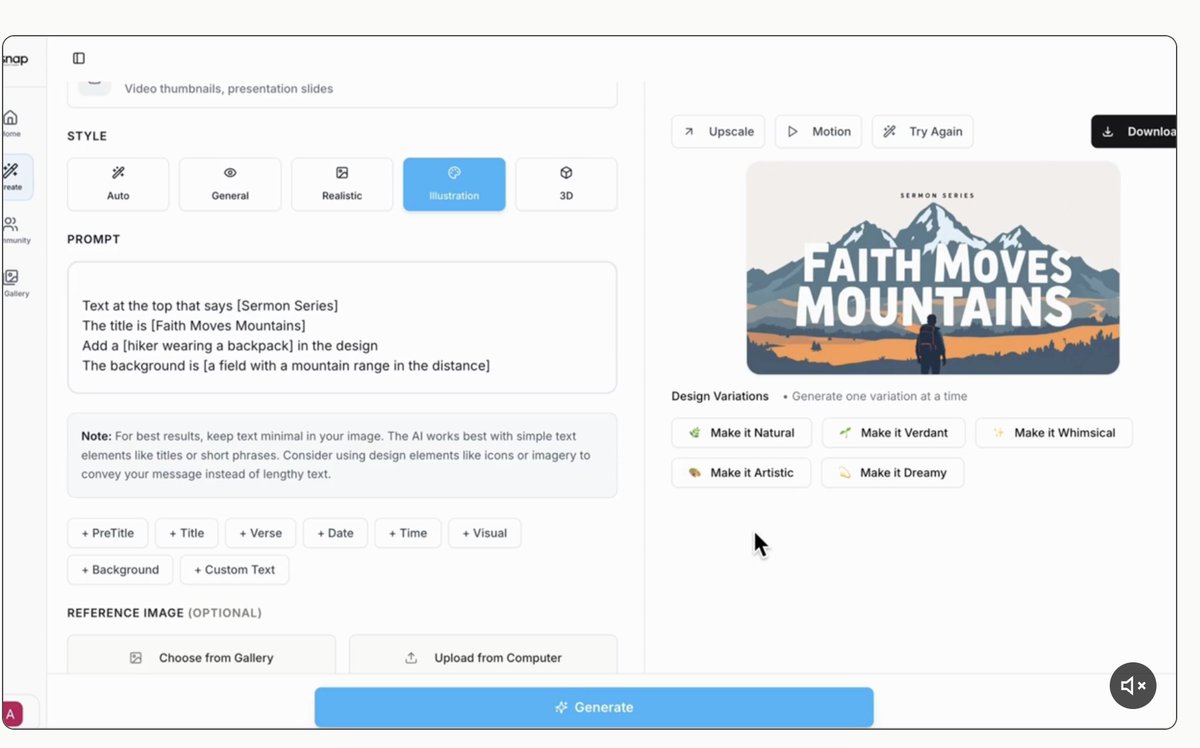Click the Design Variations heading
The image size is (1200, 748).
(x=720, y=396)
